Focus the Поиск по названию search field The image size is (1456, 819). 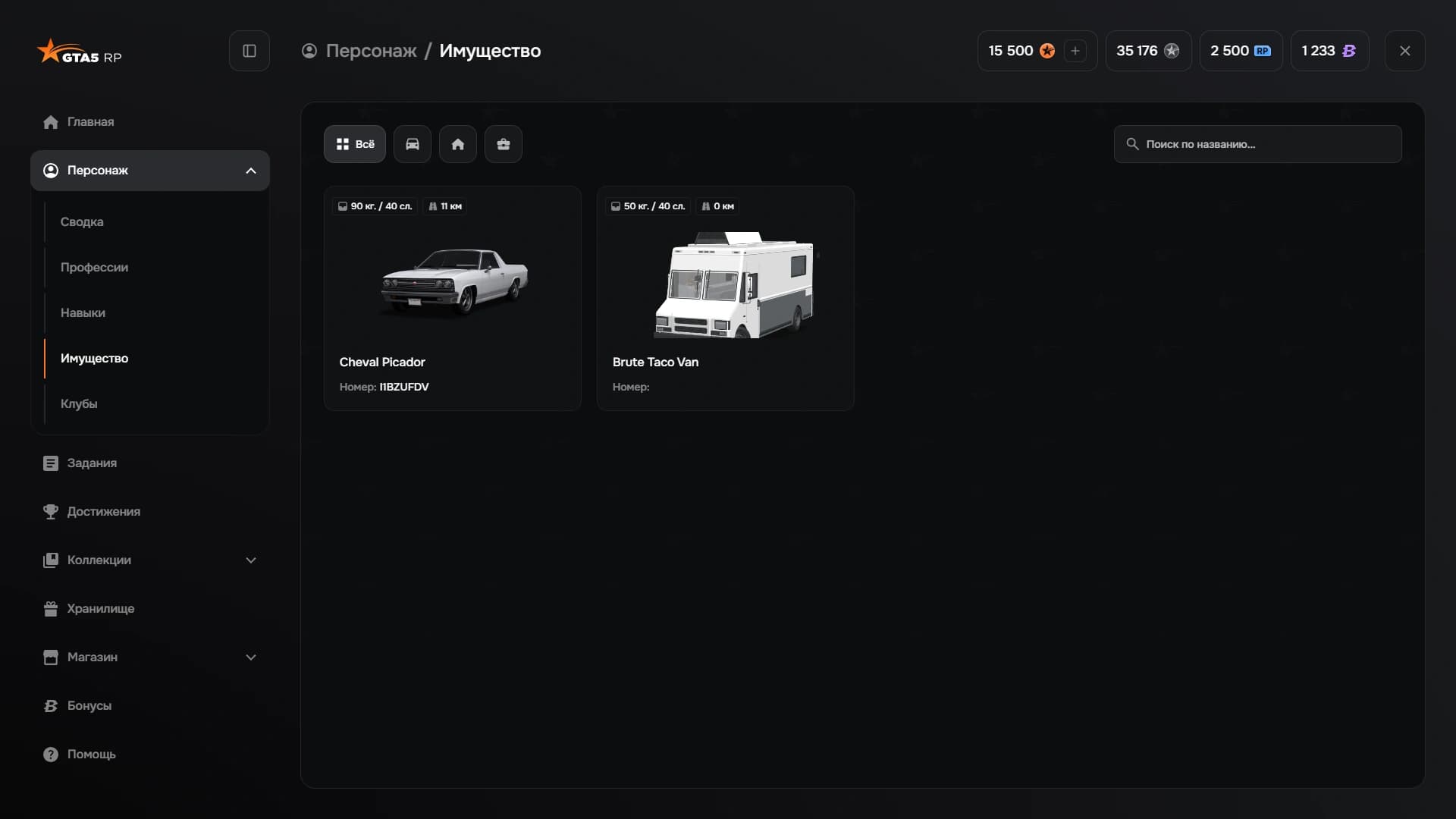tap(1257, 144)
